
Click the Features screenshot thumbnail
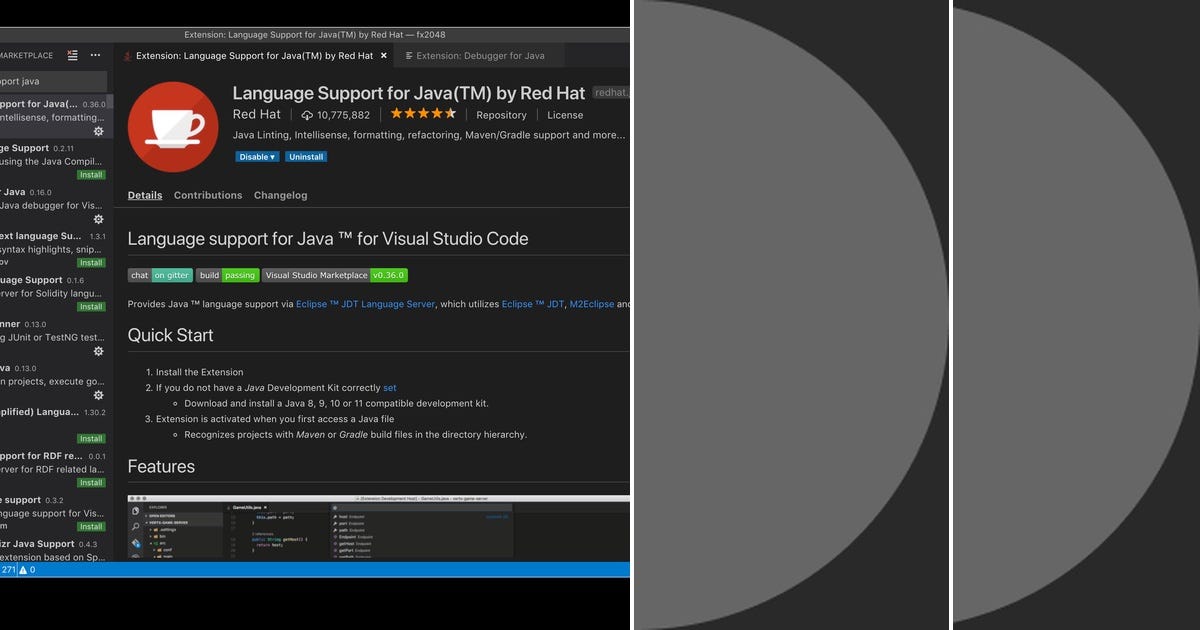click(379, 527)
